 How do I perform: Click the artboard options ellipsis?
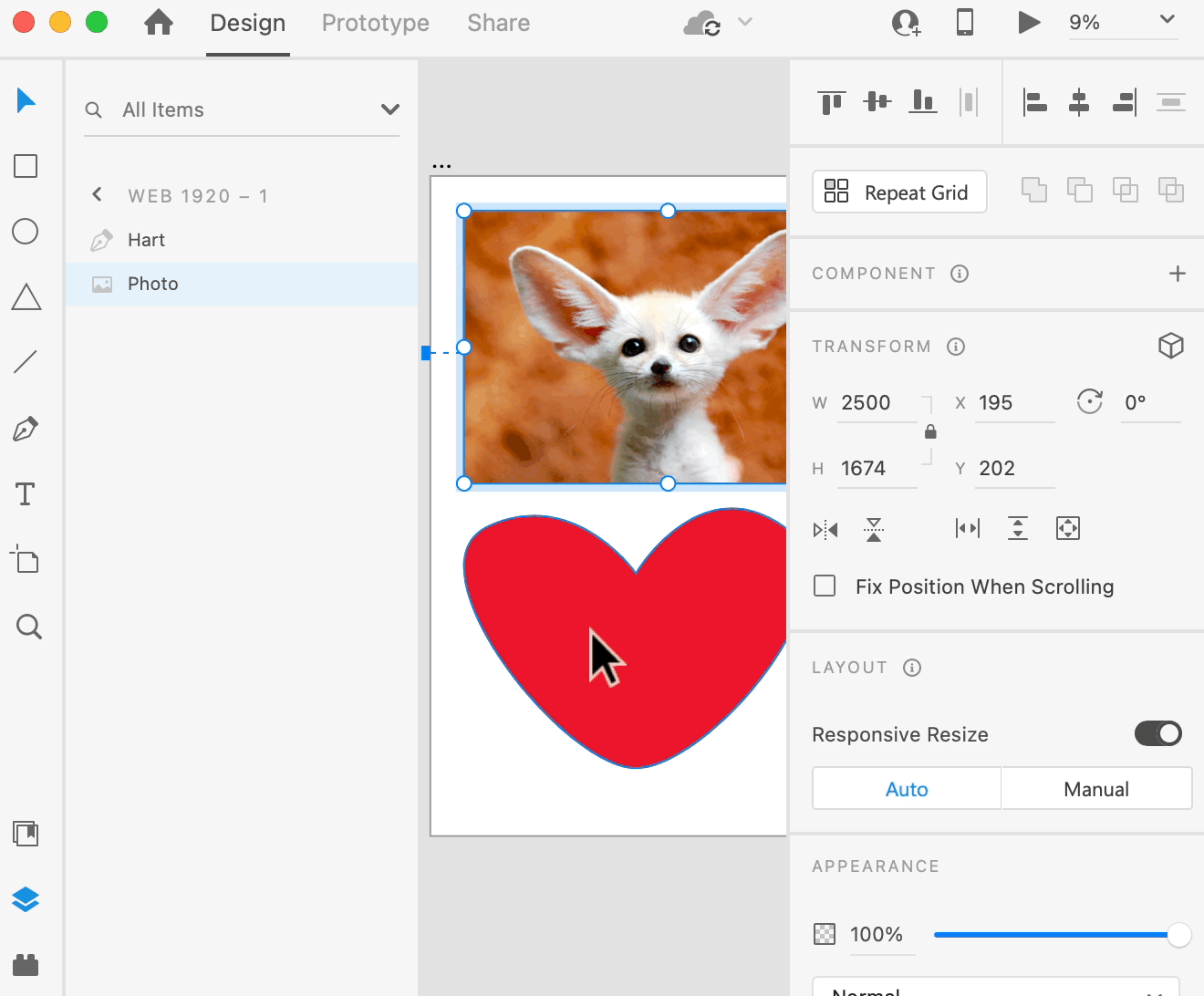pos(441,166)
